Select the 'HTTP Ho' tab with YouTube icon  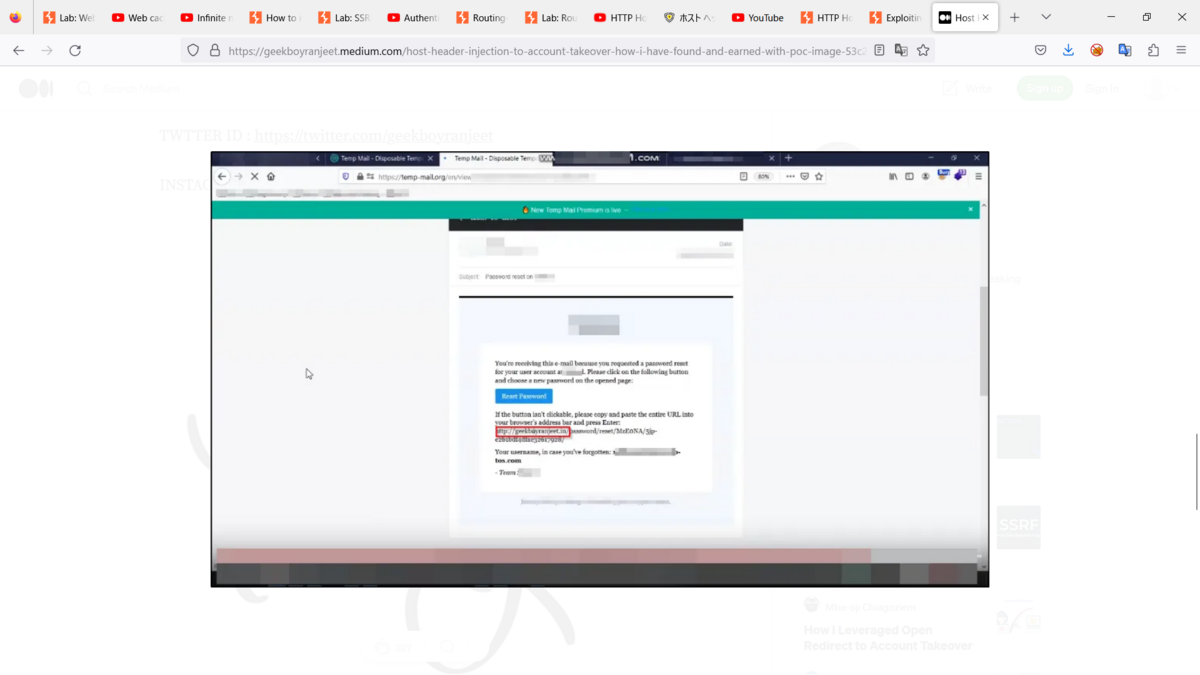[619, 17]
